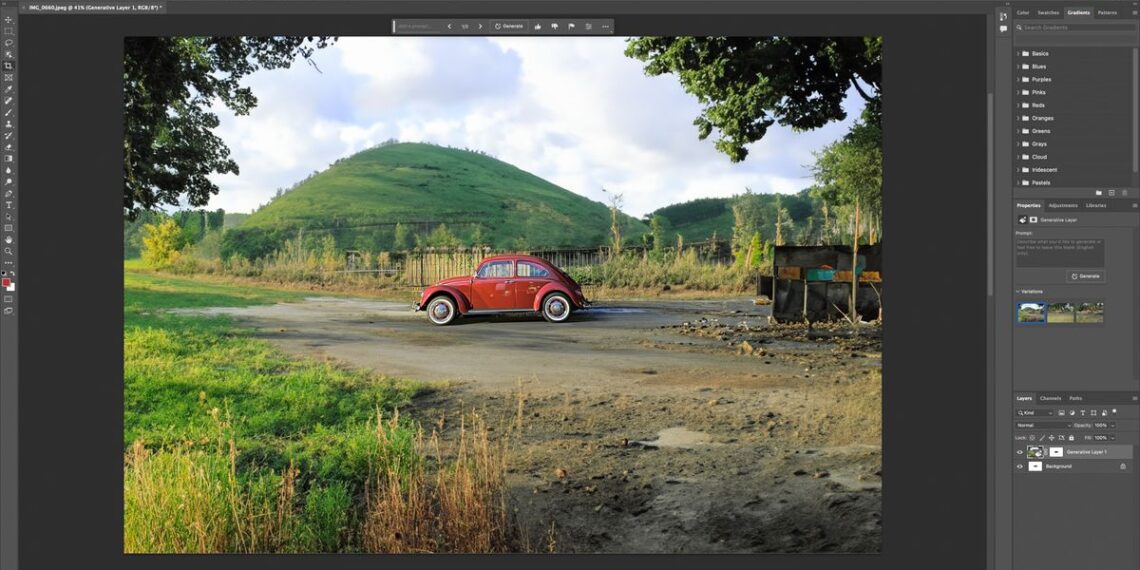
Task: Select the Rectangular Marquee tool
Action: pyautogui.click(x=9, y=31)
